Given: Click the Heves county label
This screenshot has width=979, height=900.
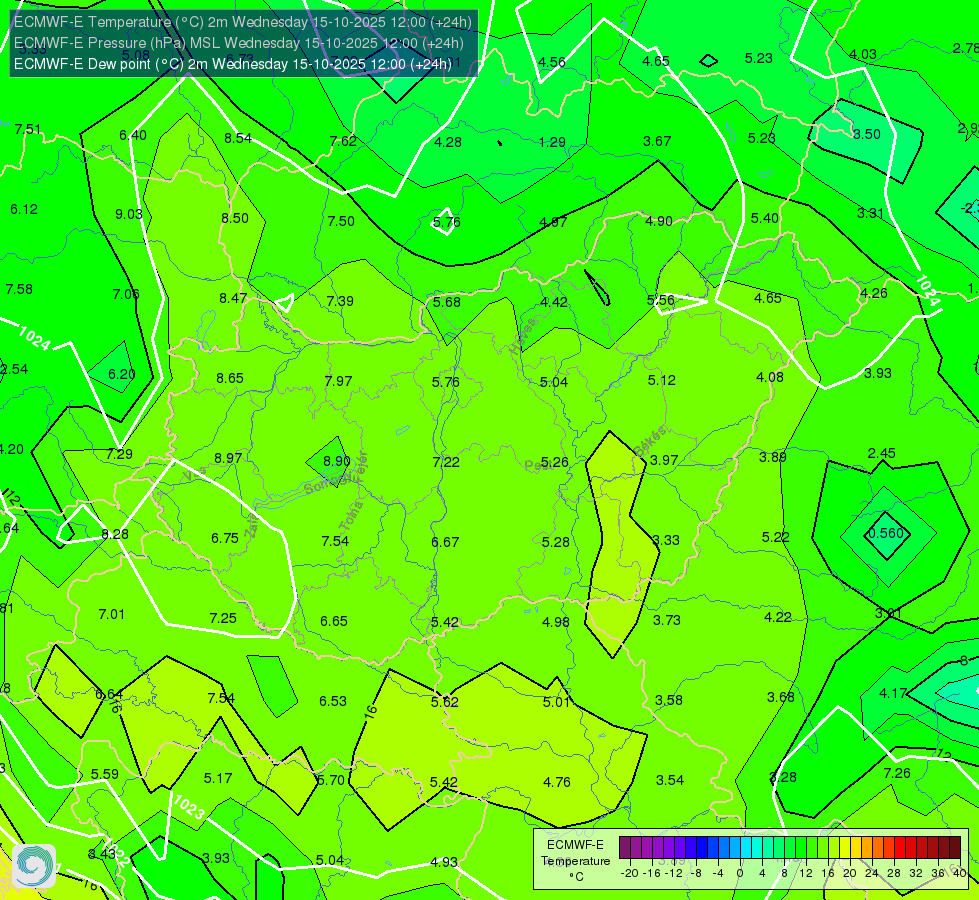Looking at the screenshot, I should (x=523, y=337).
